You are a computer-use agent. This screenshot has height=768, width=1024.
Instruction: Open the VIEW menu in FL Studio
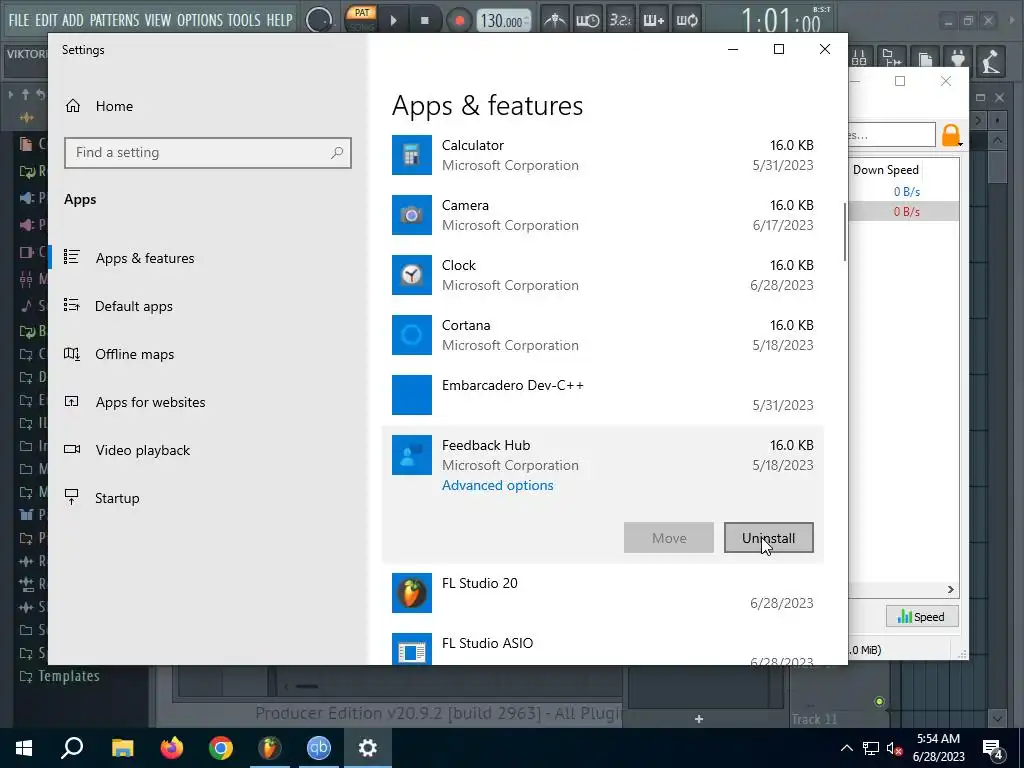pyautogui.click(x=158, y=20)
